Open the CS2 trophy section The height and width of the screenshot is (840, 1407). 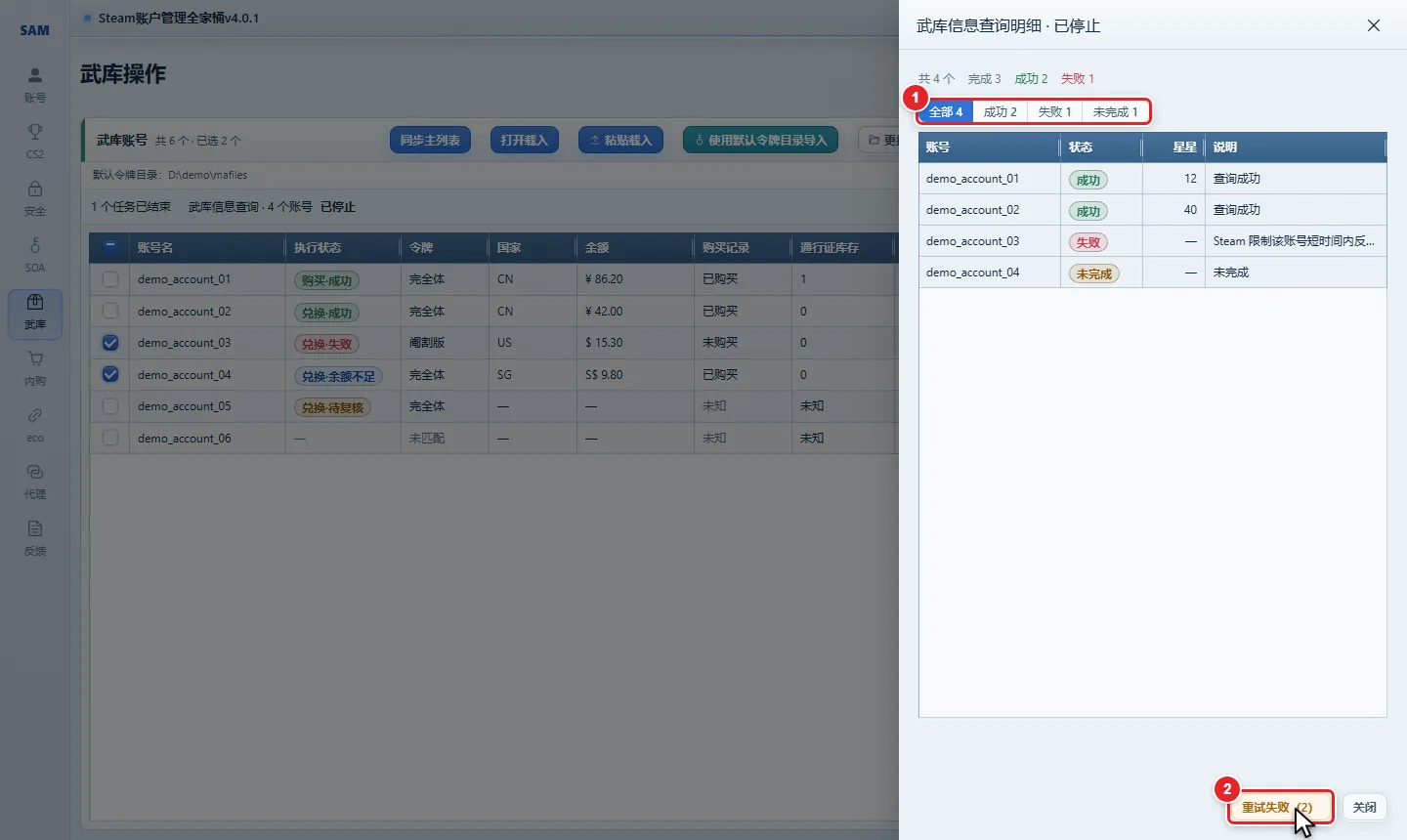(35, 142)
